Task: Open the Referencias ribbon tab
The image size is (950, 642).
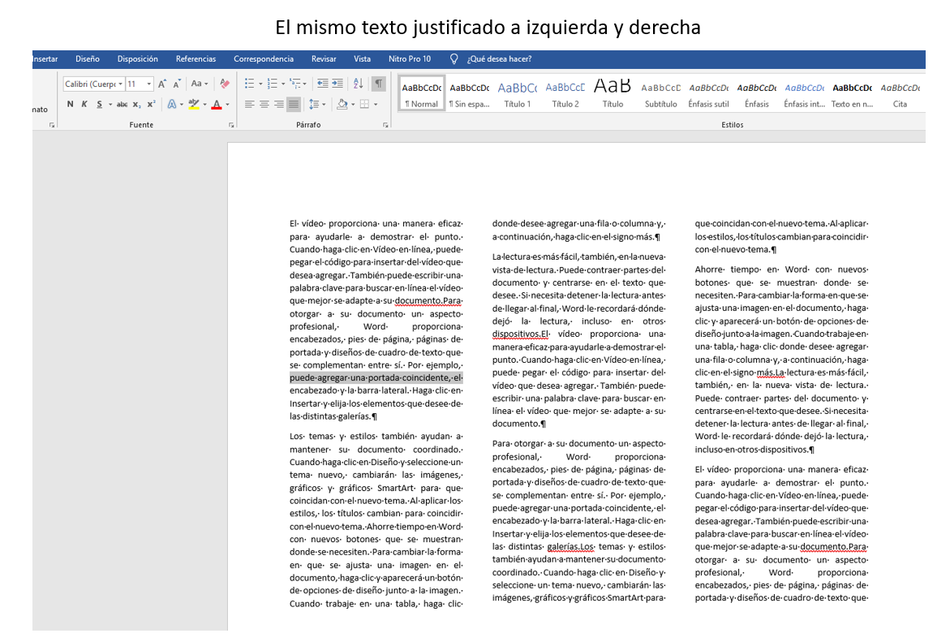Action: click(195, 59)
